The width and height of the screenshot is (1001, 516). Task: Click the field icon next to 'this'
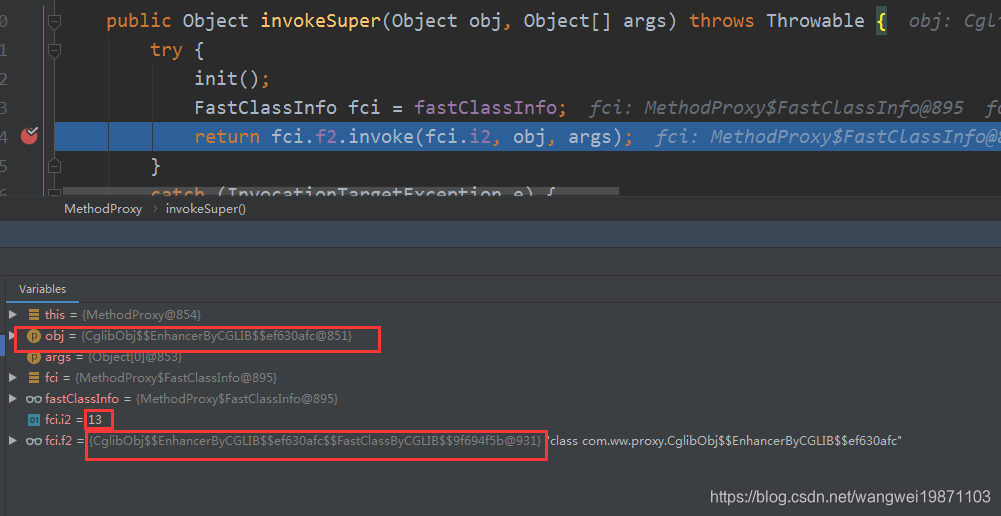pos(34,314)
